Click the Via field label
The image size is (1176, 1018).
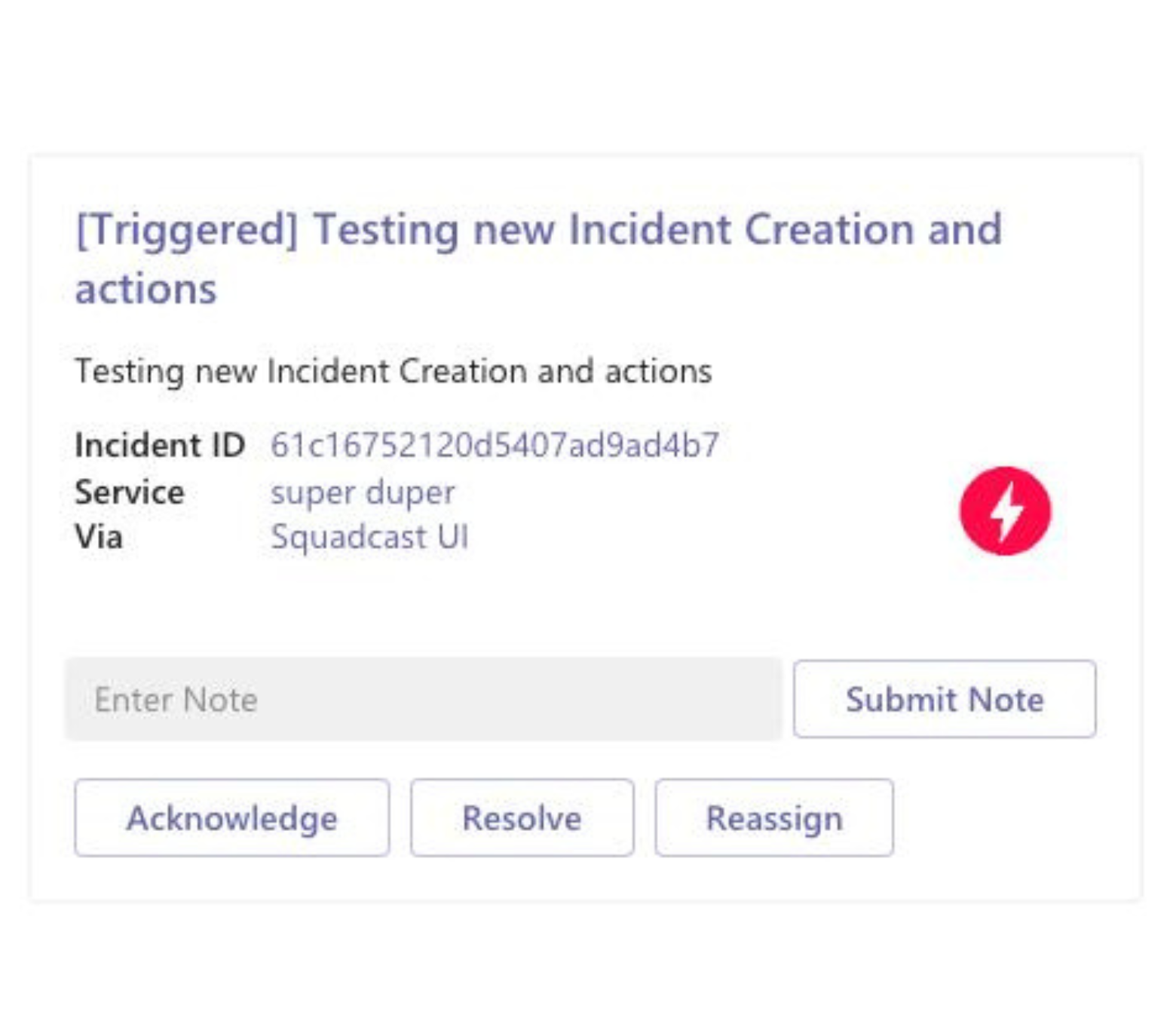[x=100, y=537]
